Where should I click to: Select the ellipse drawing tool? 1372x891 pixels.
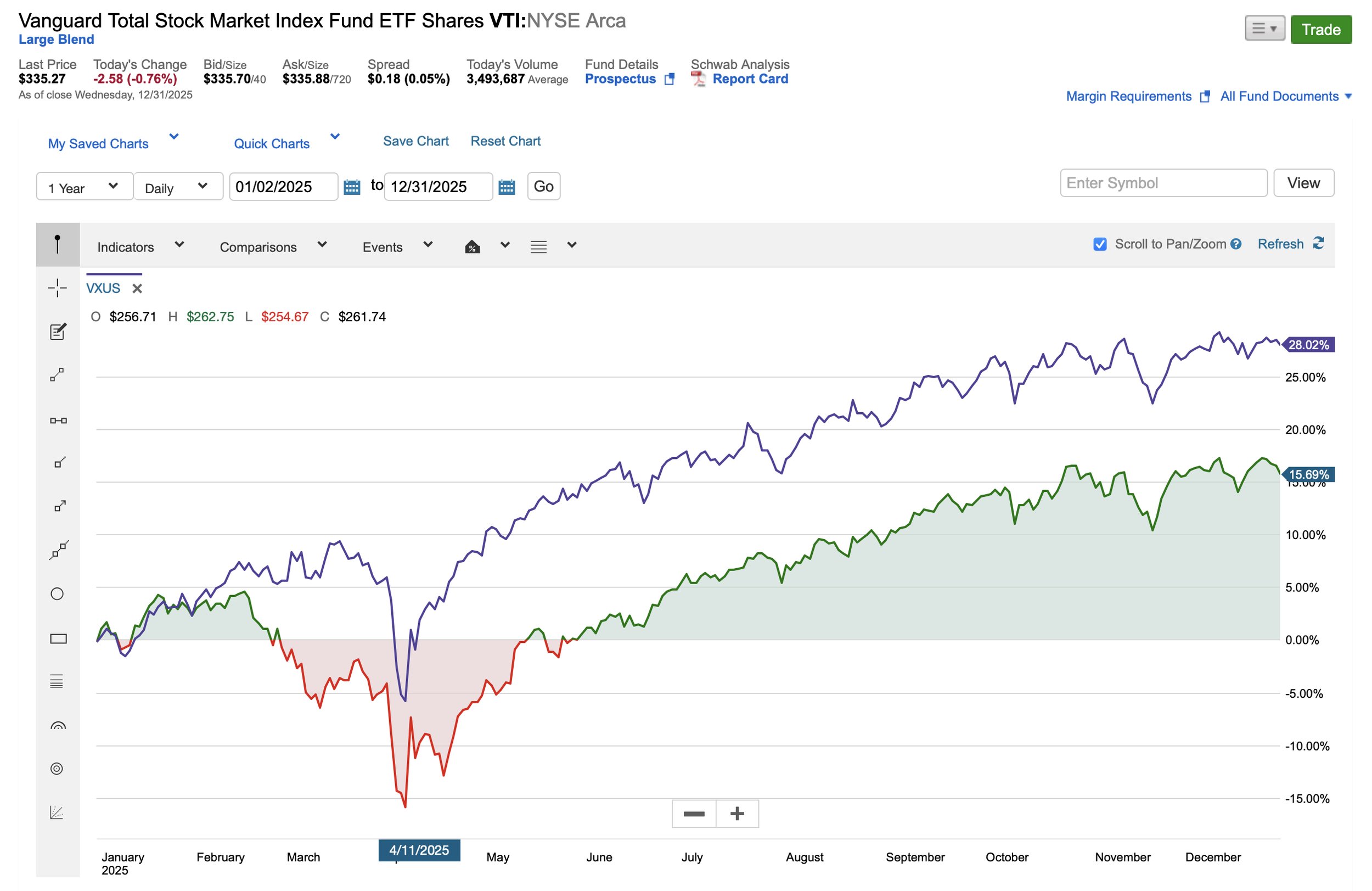(57, 594)
